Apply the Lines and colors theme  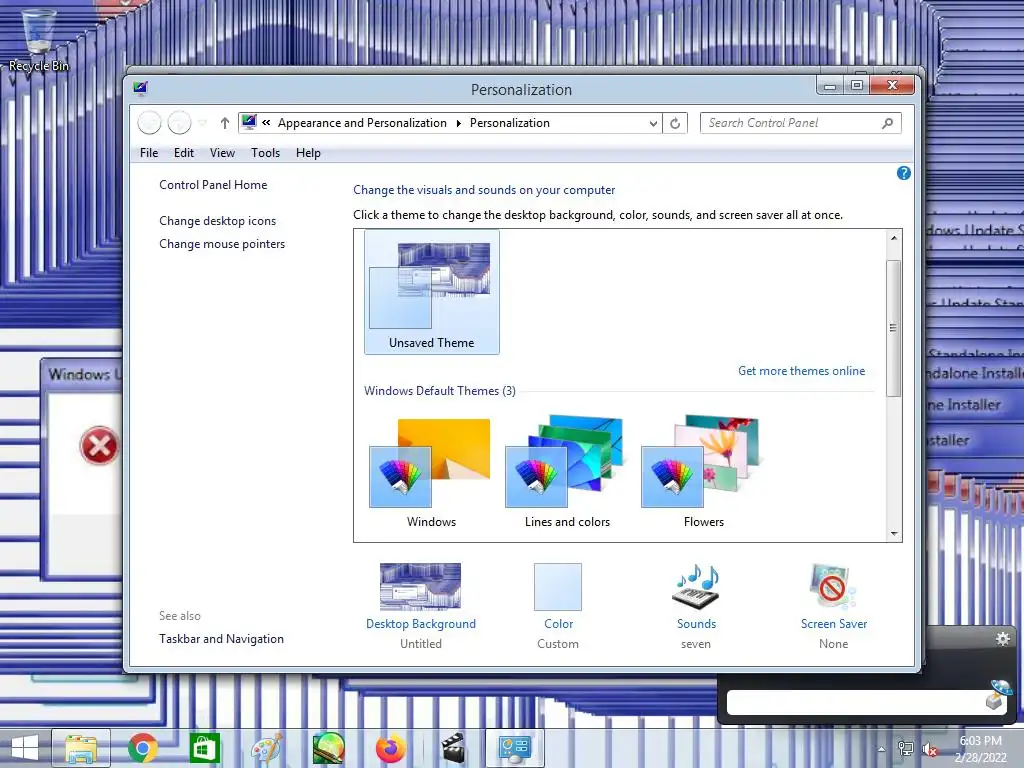tap(567, 472)
